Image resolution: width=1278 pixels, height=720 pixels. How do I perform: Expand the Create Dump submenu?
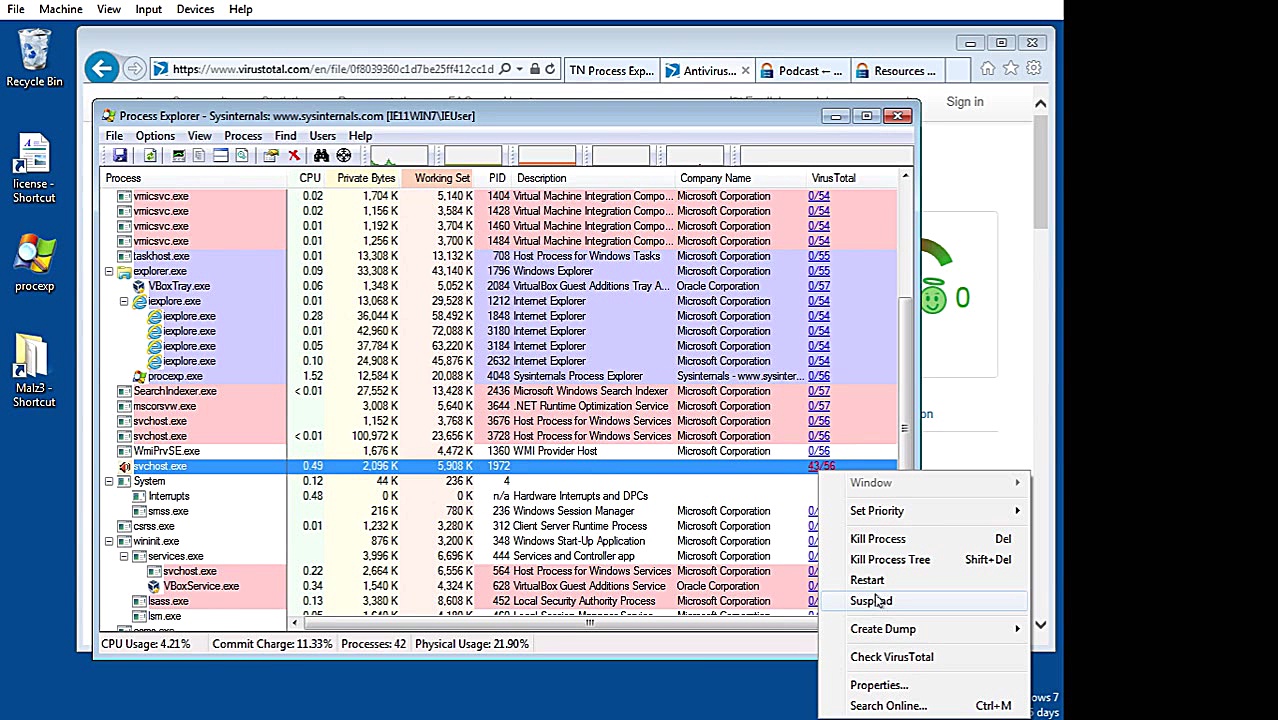924,629
